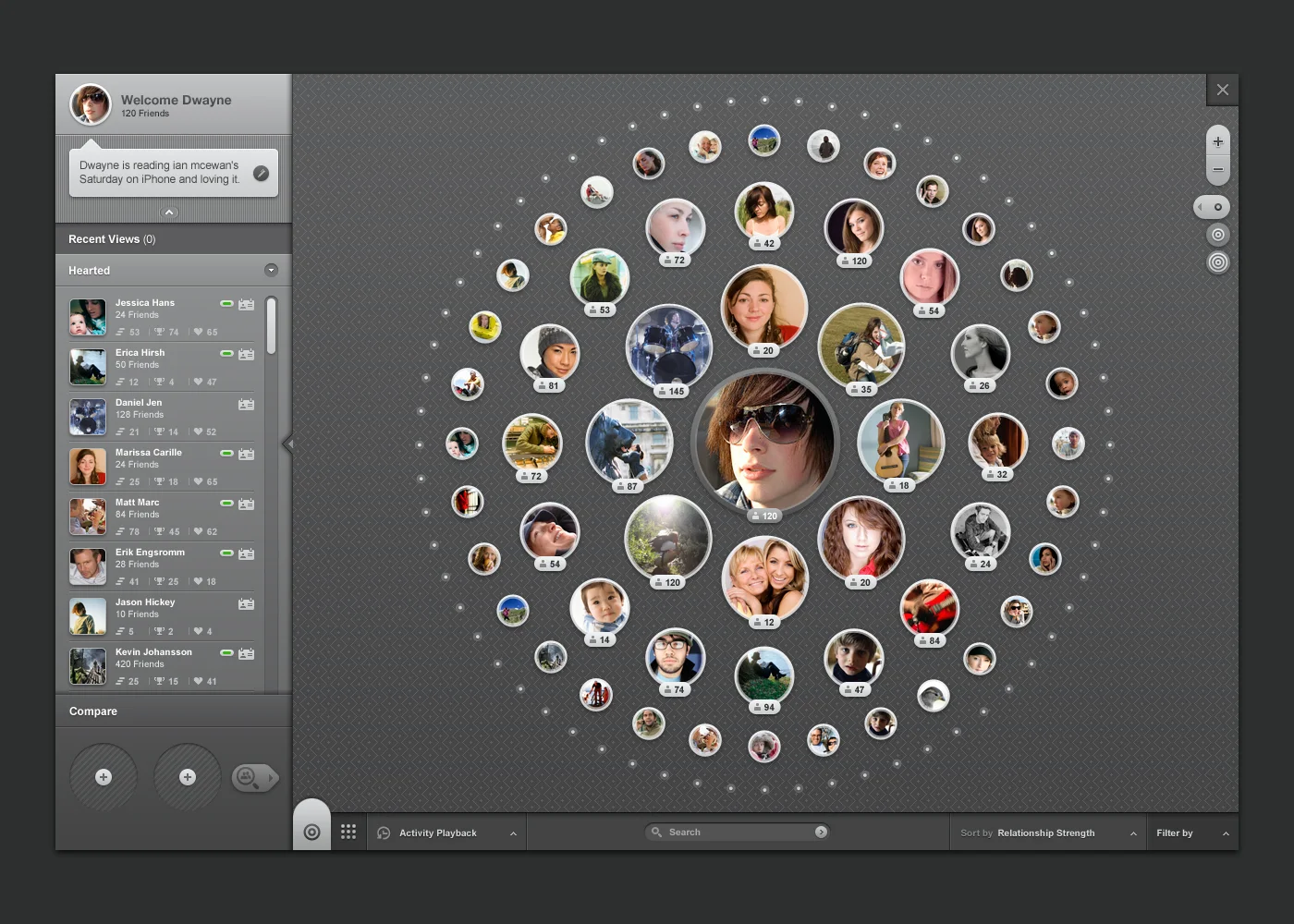Open the Hearted list dropdown arrow
The image size is (1294, 924).
tap(271, 270)
